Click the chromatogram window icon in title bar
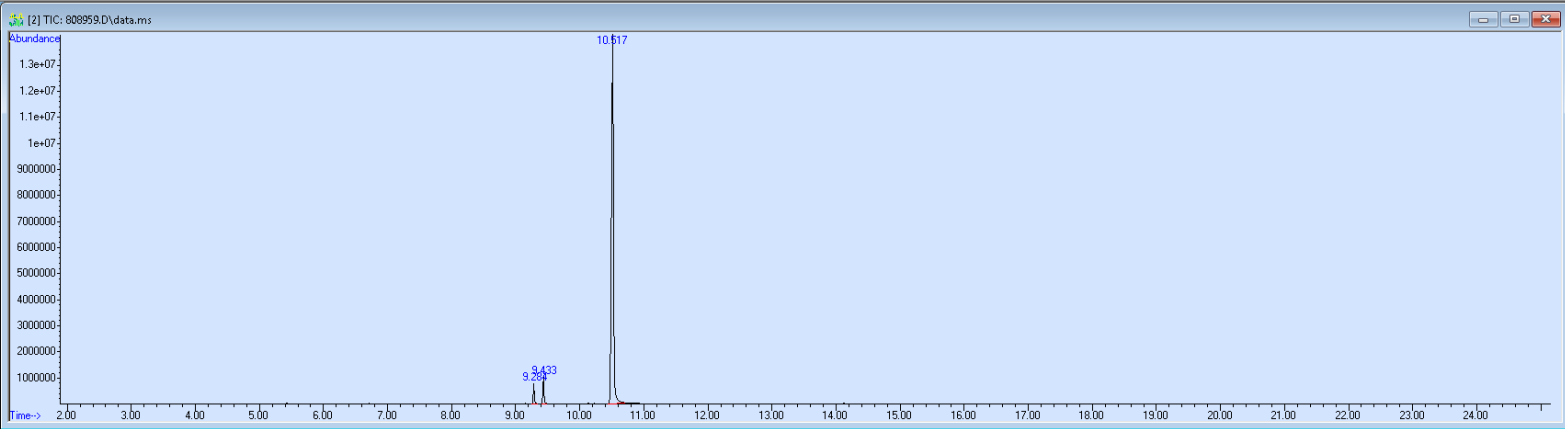This screenshot has width=1565, height=429. 15,19
